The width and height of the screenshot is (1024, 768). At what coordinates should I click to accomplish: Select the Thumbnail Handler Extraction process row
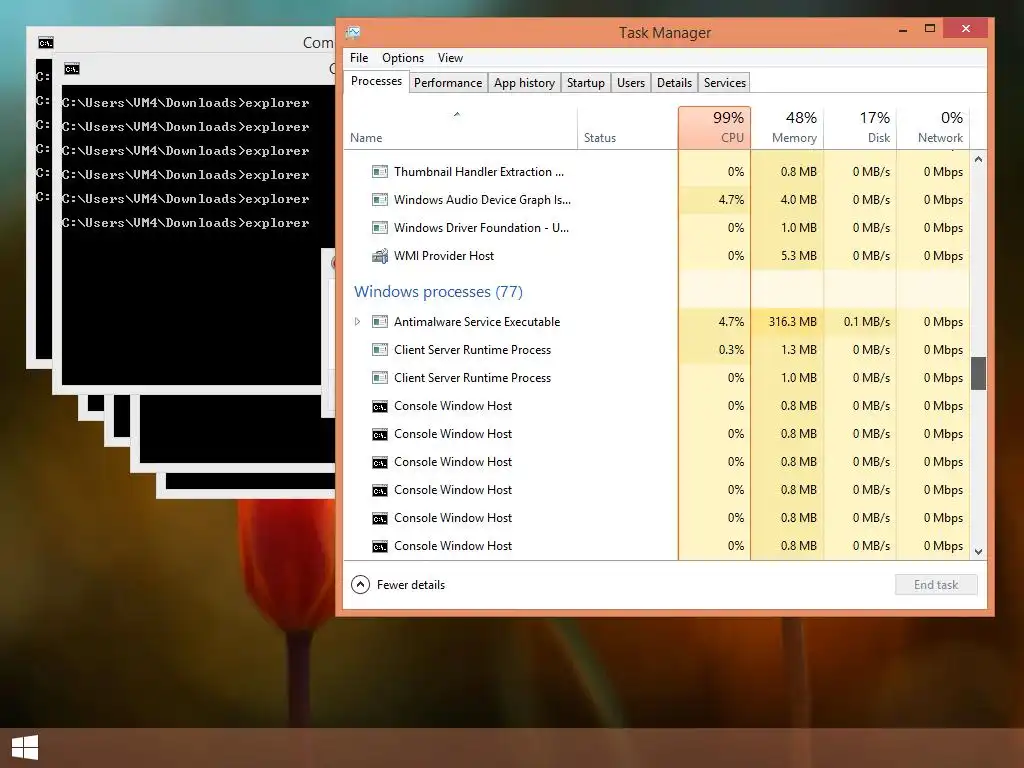(x=657, y=172)
